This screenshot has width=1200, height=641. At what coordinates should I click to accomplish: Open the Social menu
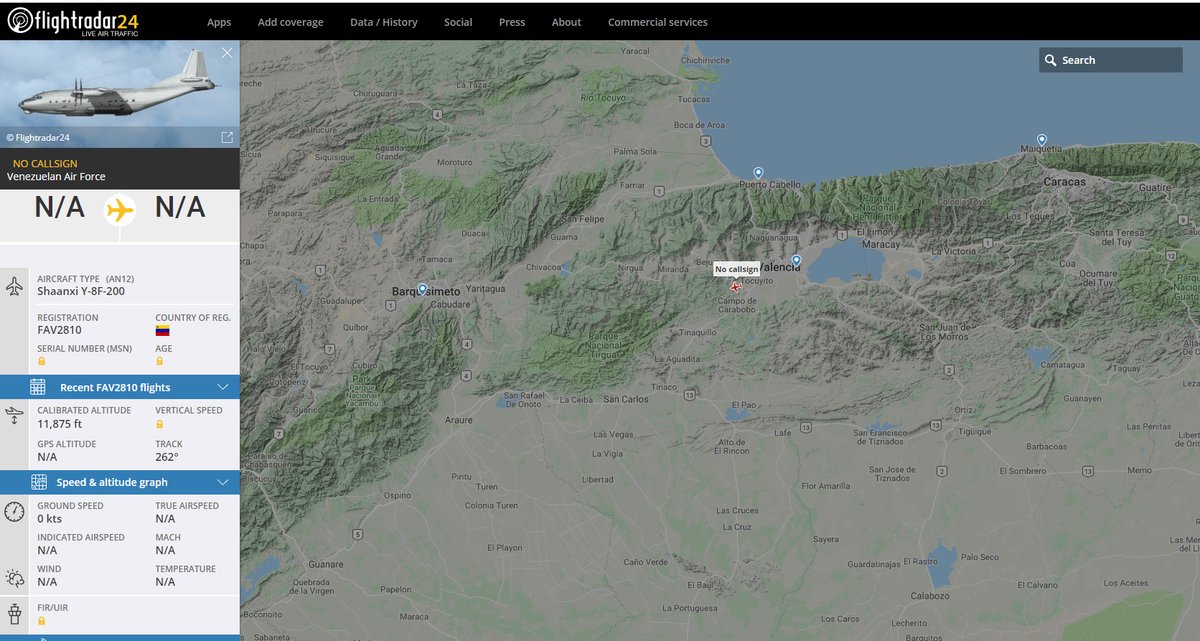458,22
